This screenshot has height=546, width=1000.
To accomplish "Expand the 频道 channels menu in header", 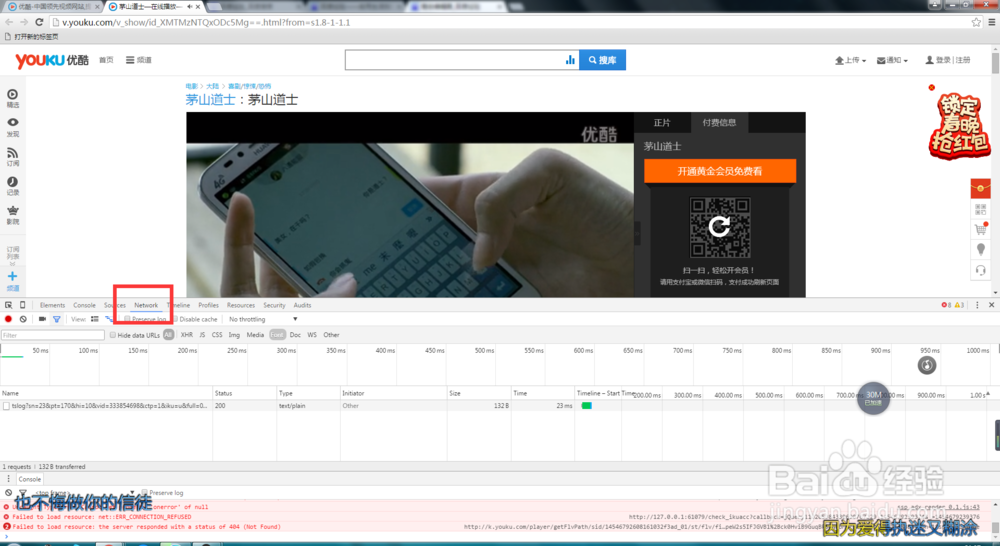I will point(138,60).
